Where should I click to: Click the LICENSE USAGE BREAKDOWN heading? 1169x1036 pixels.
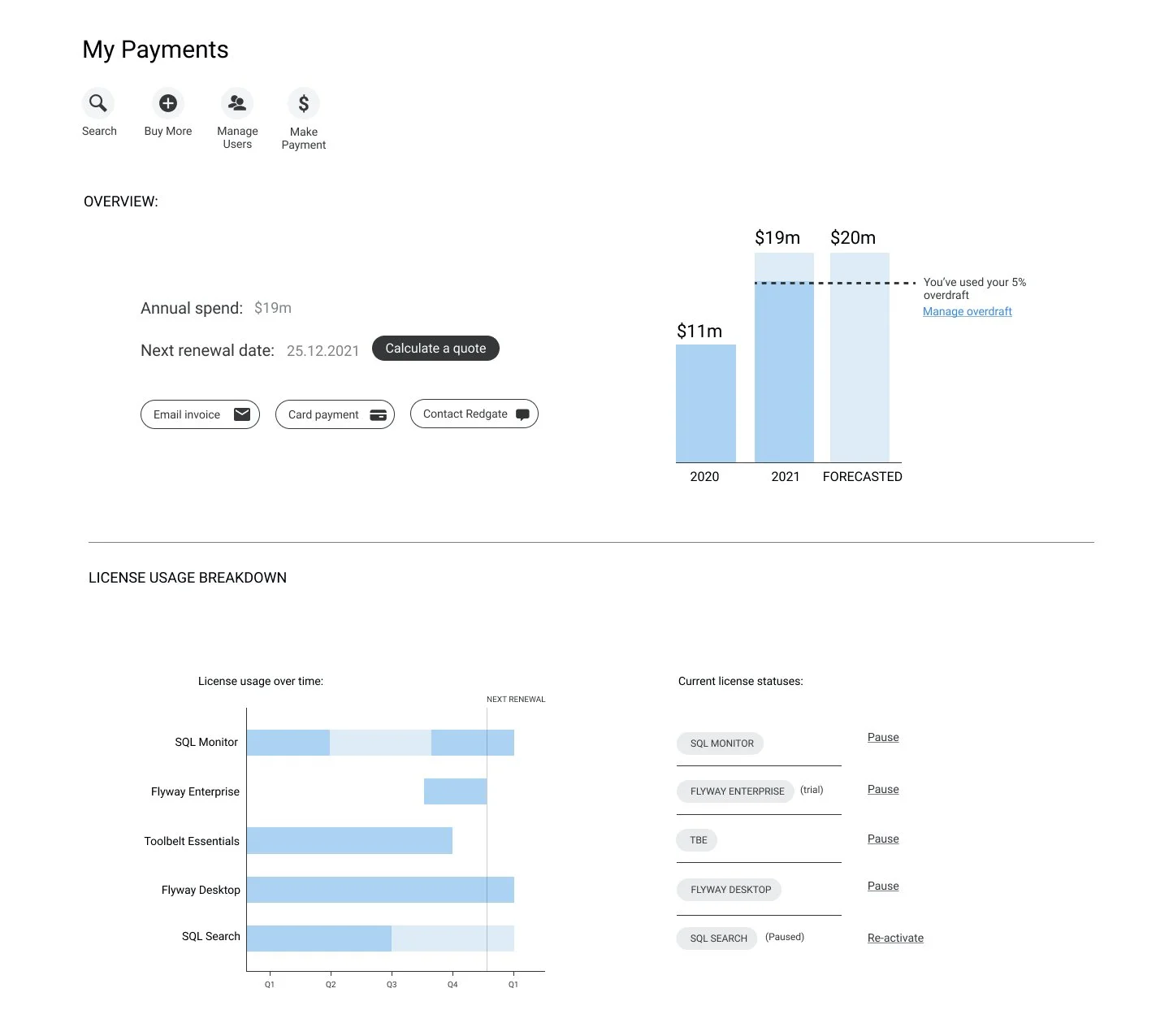tap(188, 578)
